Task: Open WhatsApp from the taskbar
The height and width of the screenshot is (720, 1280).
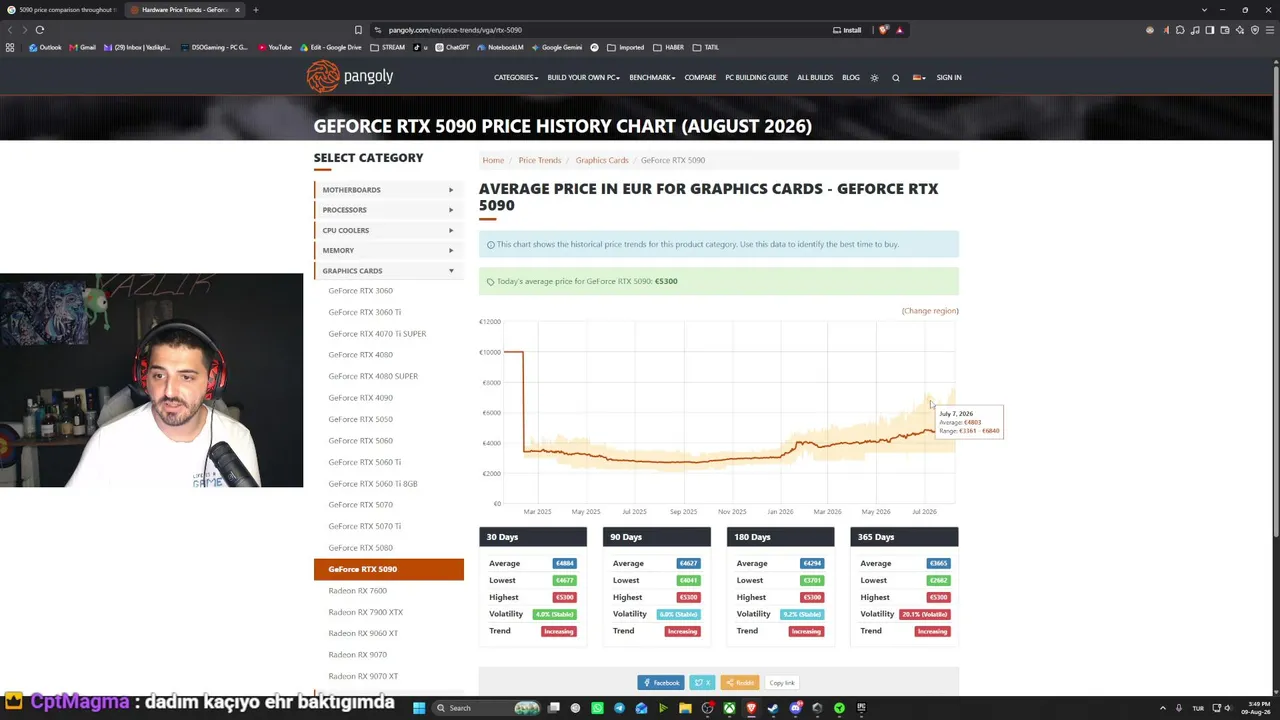Action: (597, 708)
